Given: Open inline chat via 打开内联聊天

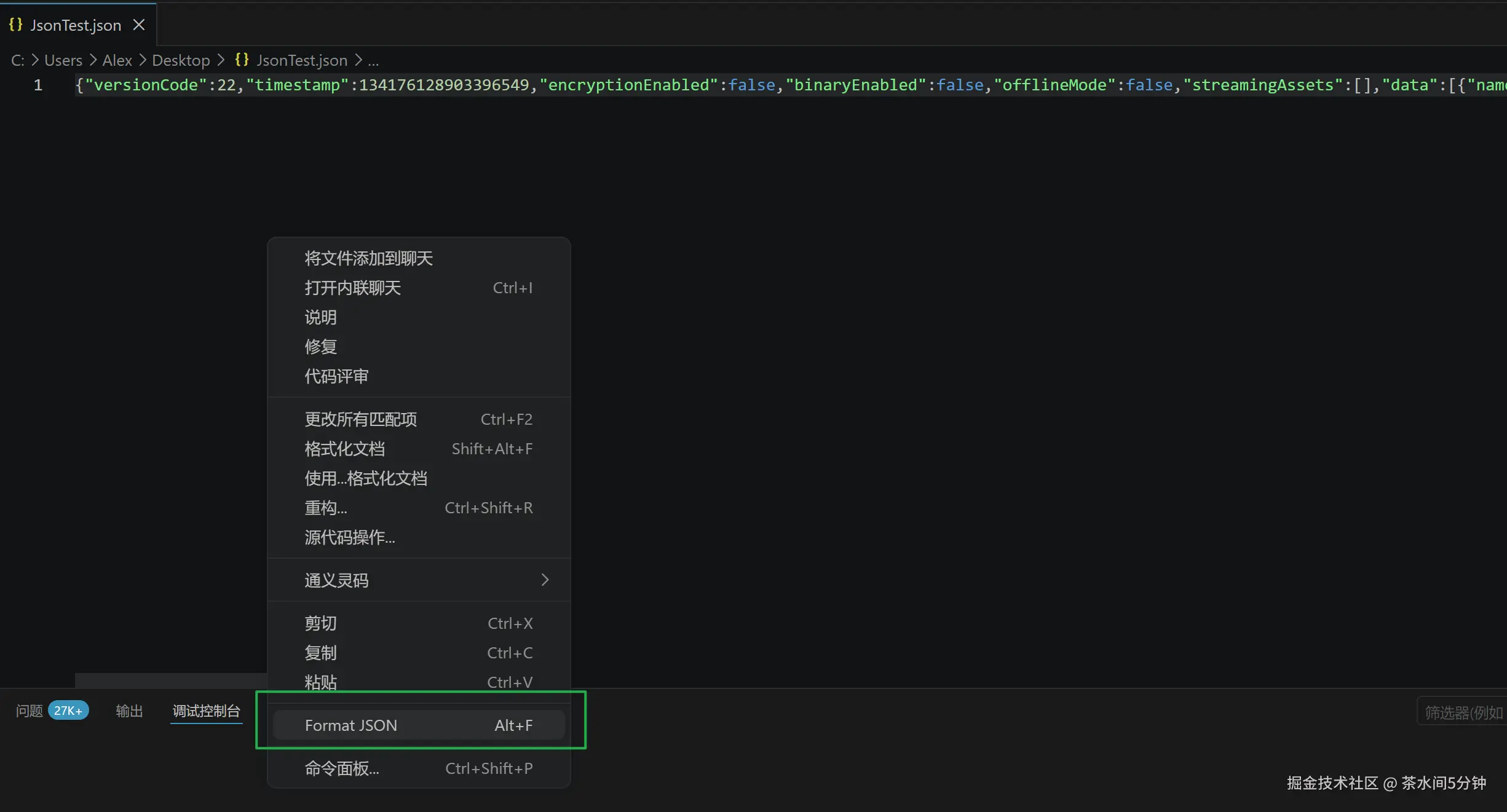Looking at the screenshot, I should click(352, 287).
